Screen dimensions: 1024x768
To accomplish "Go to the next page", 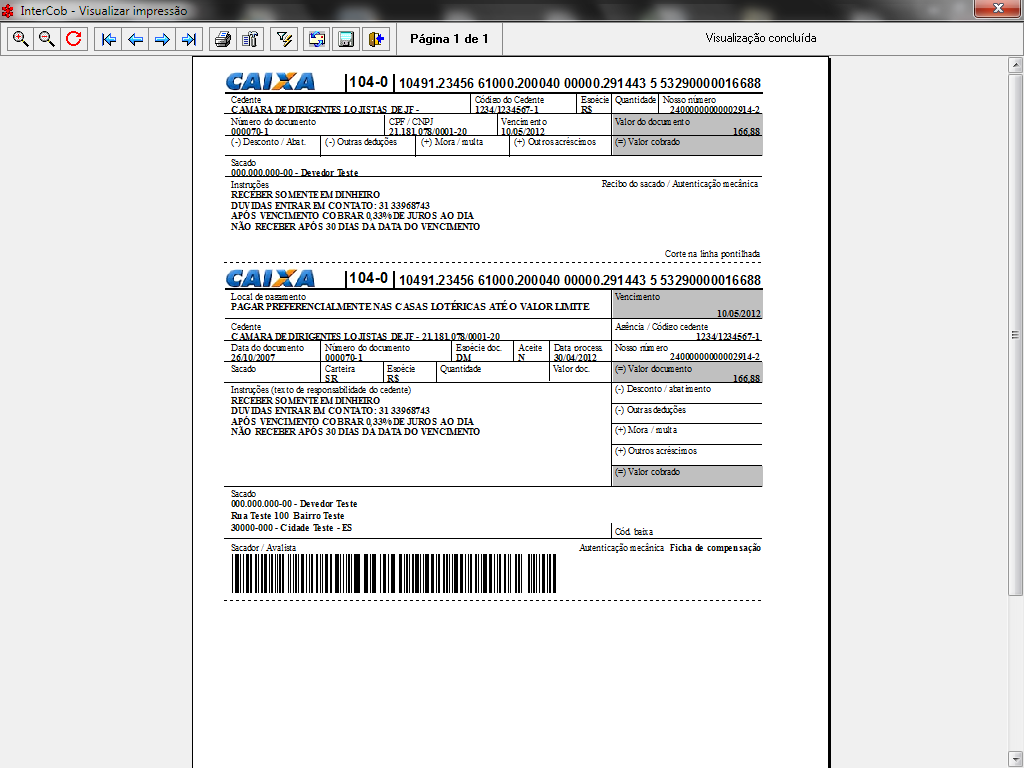I will [x=162, y=39].
